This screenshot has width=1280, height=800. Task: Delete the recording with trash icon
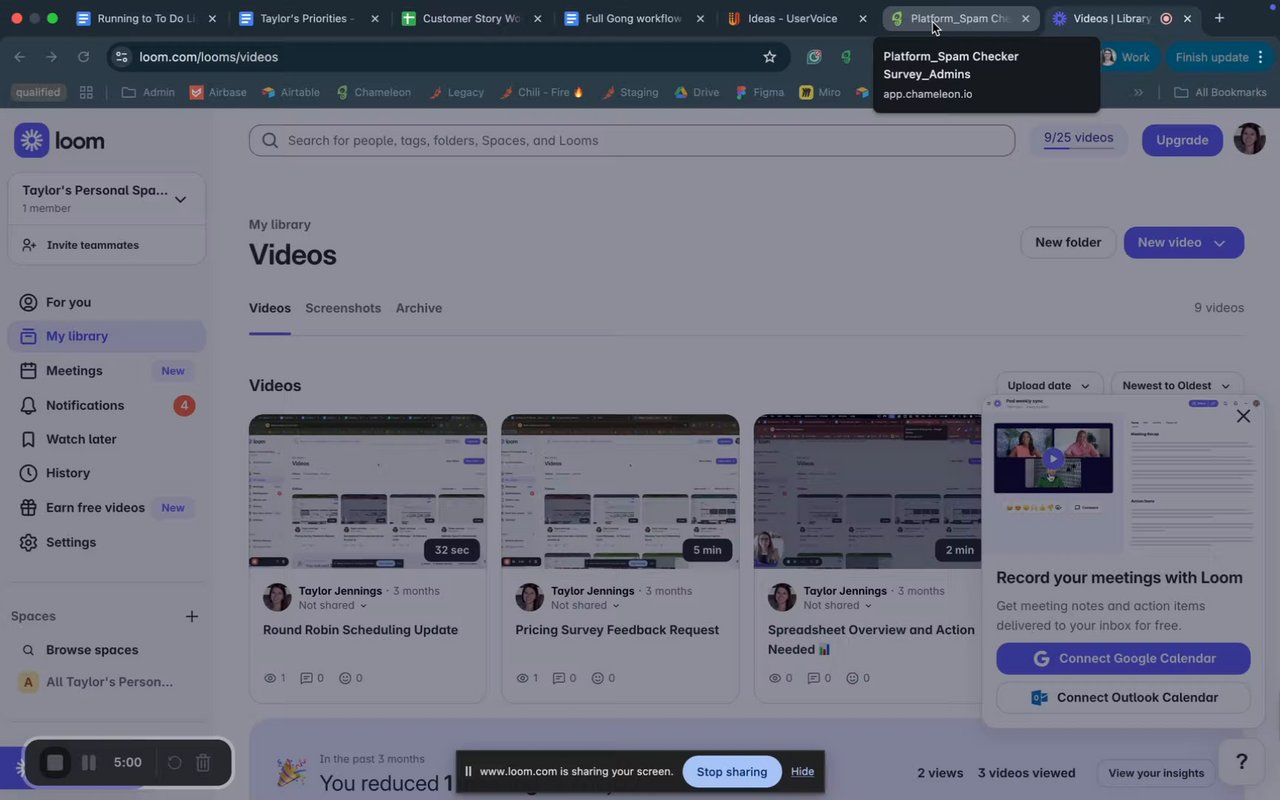(x=203, y=763)
